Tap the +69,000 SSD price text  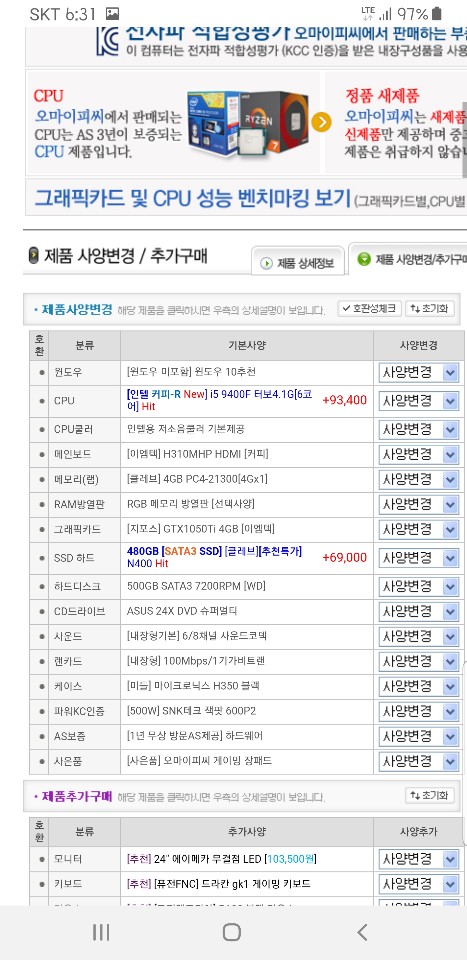(345, 558)
